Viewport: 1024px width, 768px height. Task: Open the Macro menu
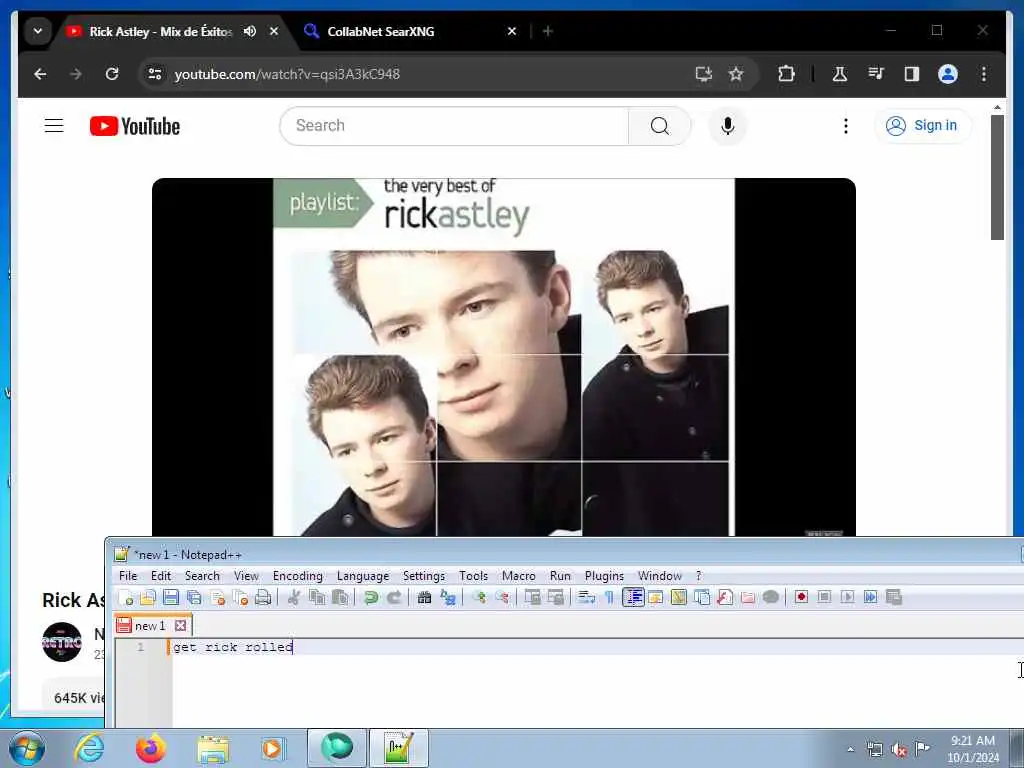pos(519,576)
